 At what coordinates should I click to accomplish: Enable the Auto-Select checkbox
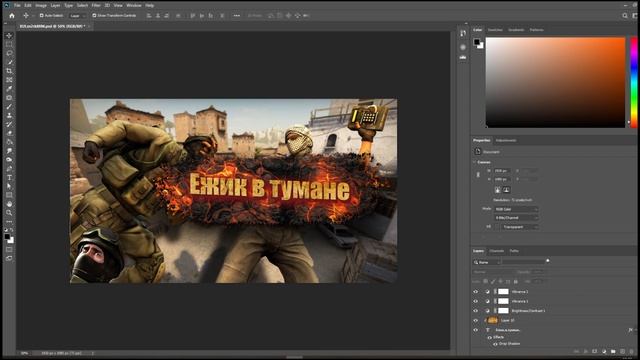41,16
